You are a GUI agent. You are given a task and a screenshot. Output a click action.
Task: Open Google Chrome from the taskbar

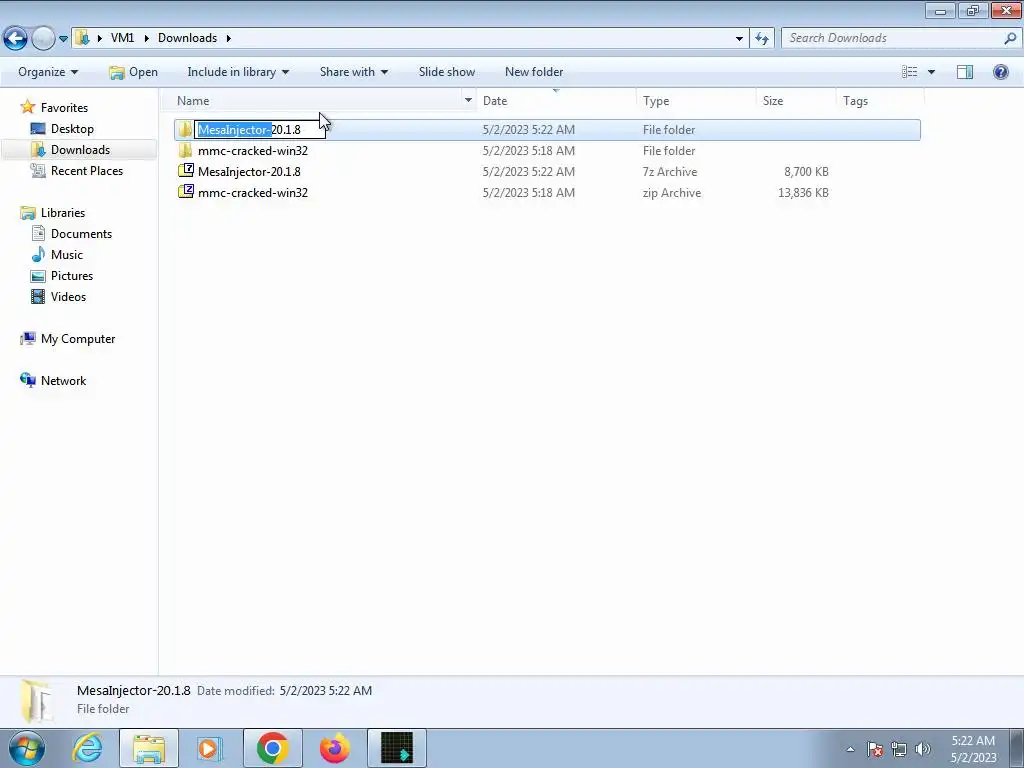point(273,748)
